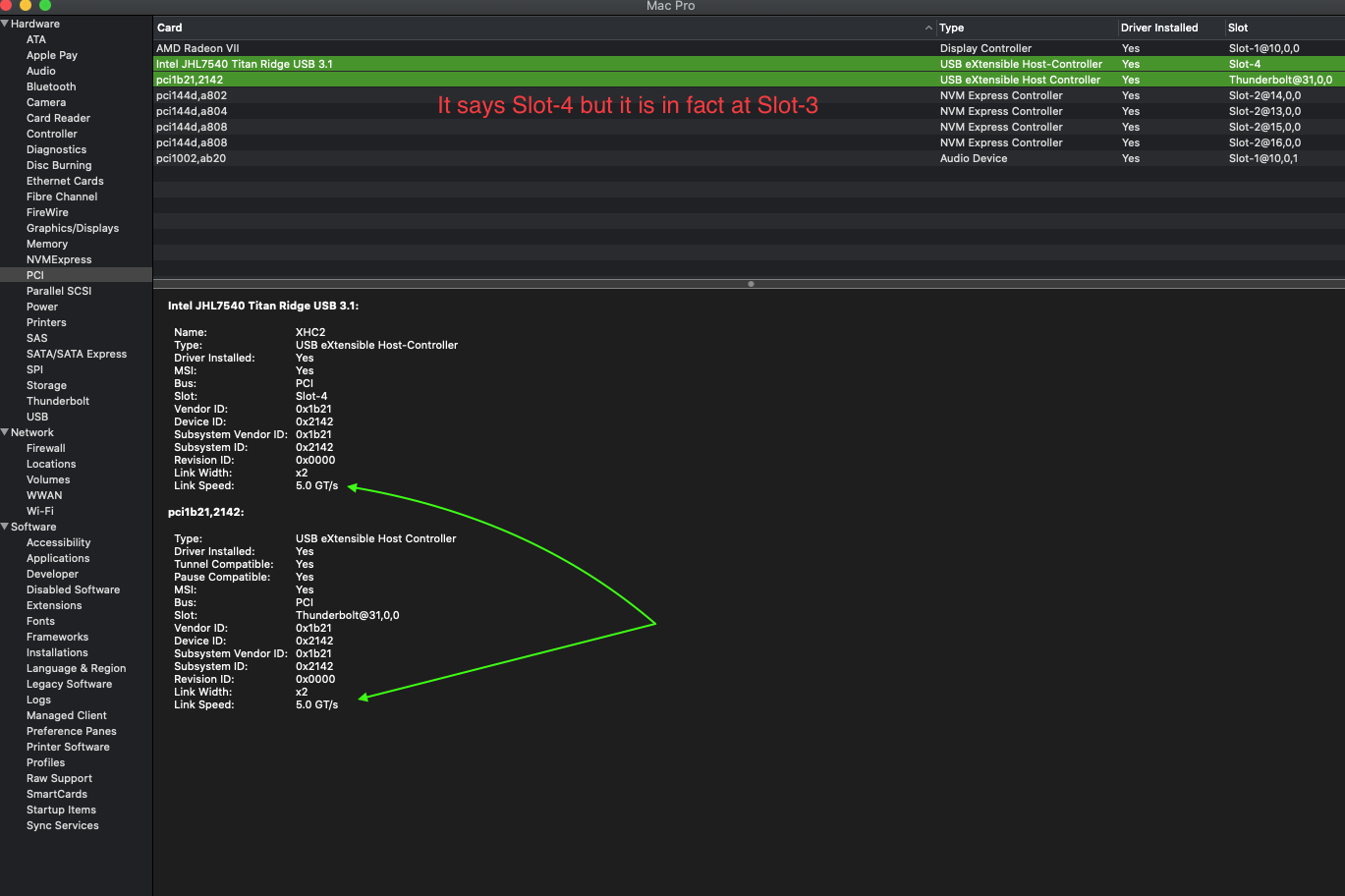Select Intel JHL7540 Titan Ridge USB 3.1 row
Screen dimensions: 1345x896
tap(749, 64)
